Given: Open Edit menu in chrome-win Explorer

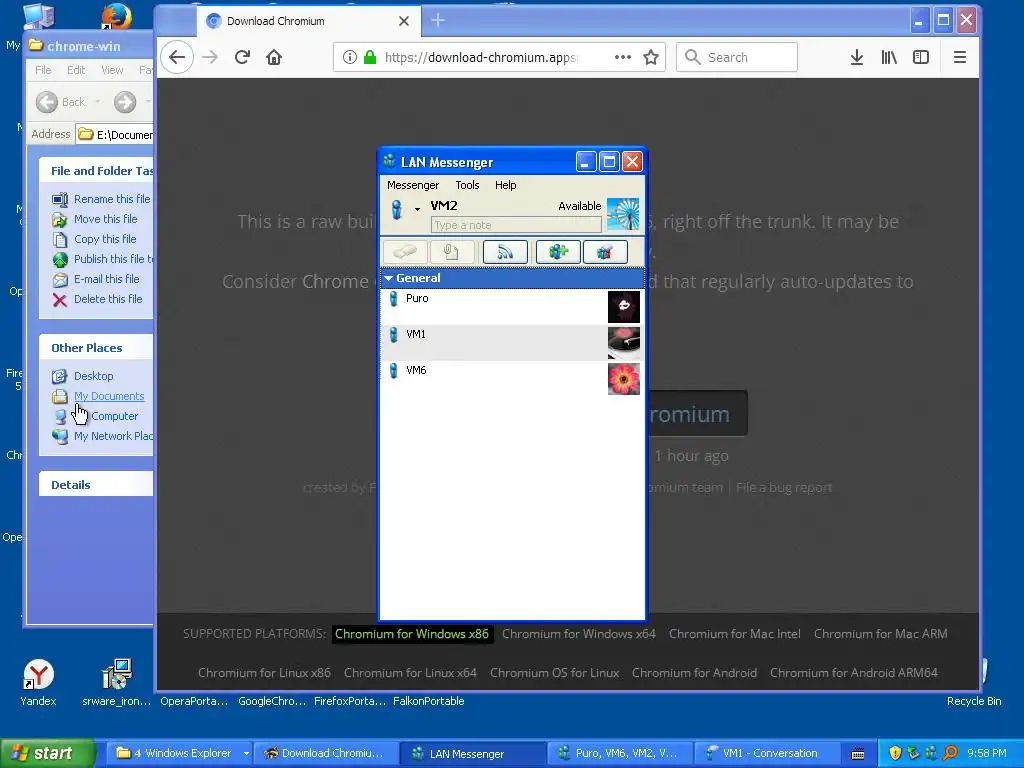Looking at the screenshot, I should click(x=76, y=70).
